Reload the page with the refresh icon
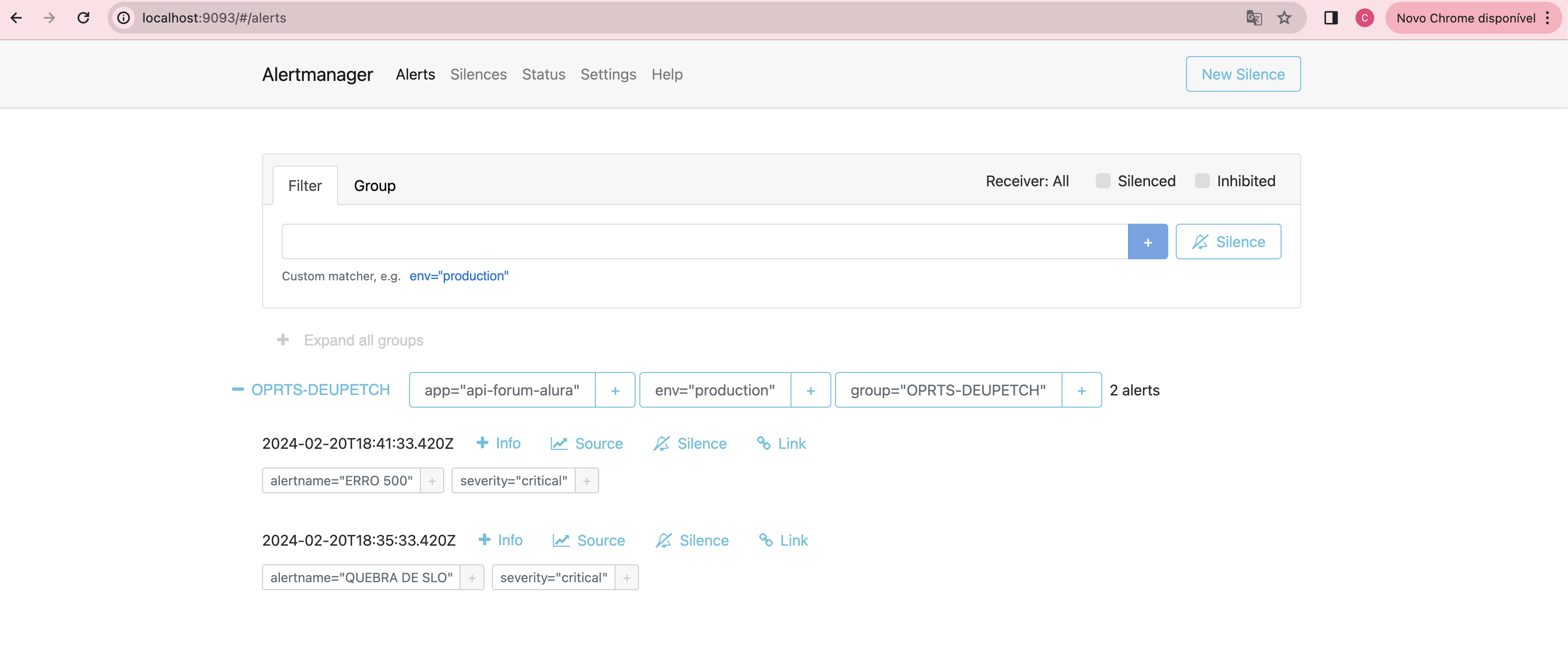The width and height of the screenshot is (1568, 658). click(83, 18)
